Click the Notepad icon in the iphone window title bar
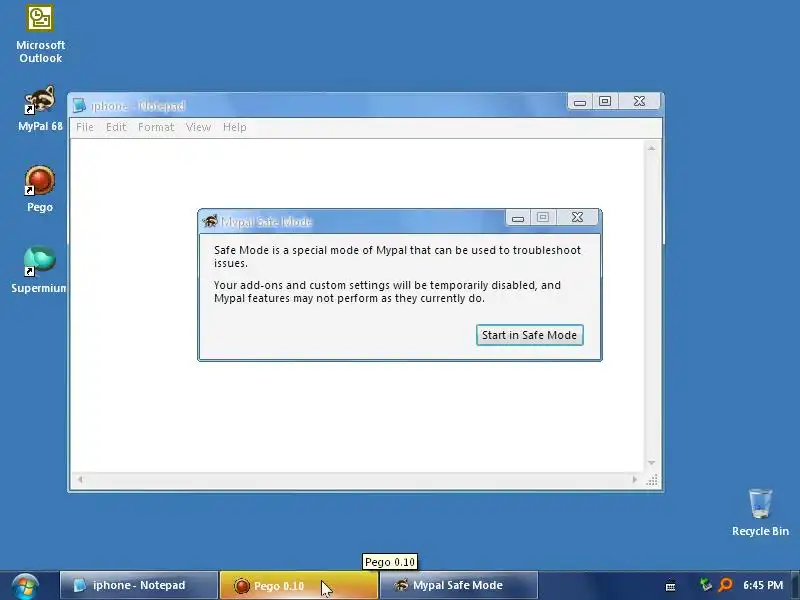800x600 pixels. [x=79, y=106]
